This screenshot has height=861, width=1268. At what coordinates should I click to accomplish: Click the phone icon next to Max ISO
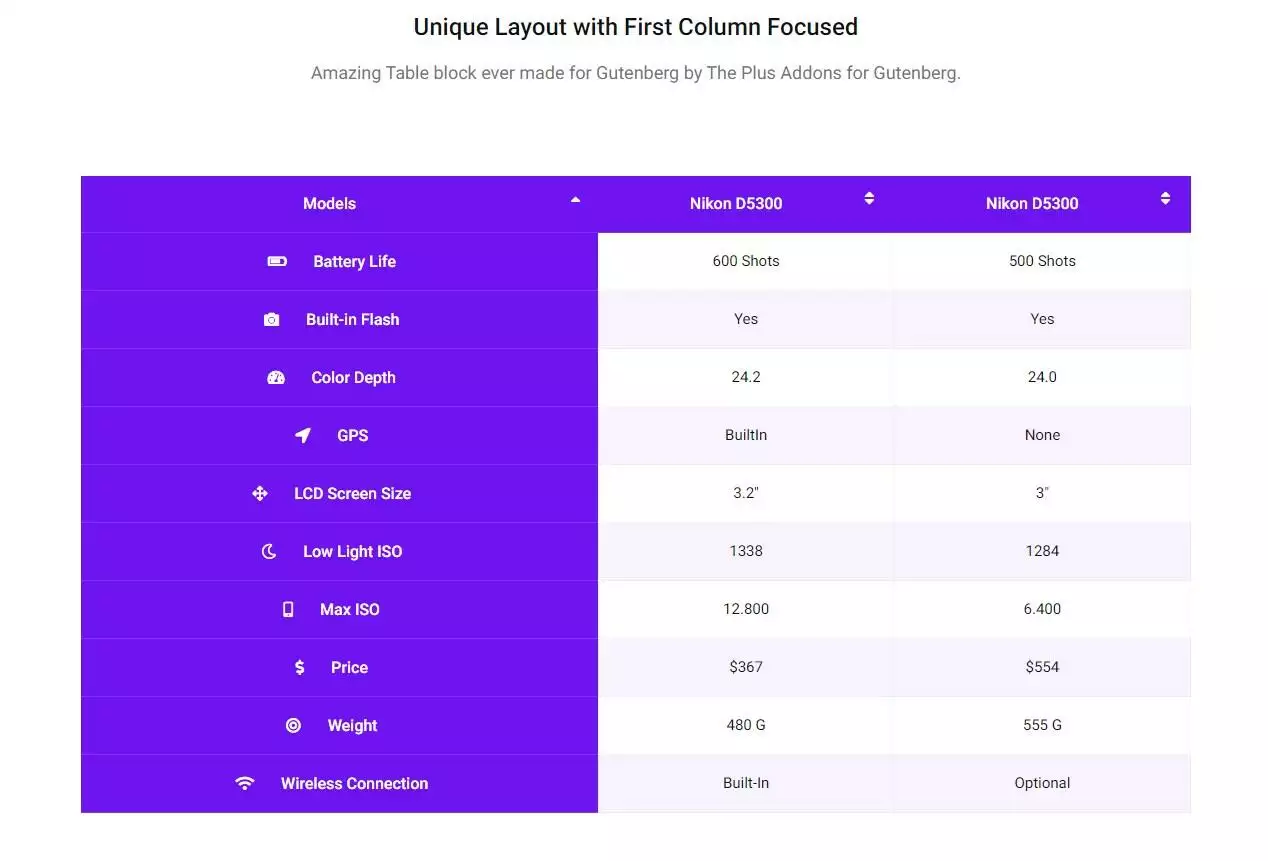[288, 609]
